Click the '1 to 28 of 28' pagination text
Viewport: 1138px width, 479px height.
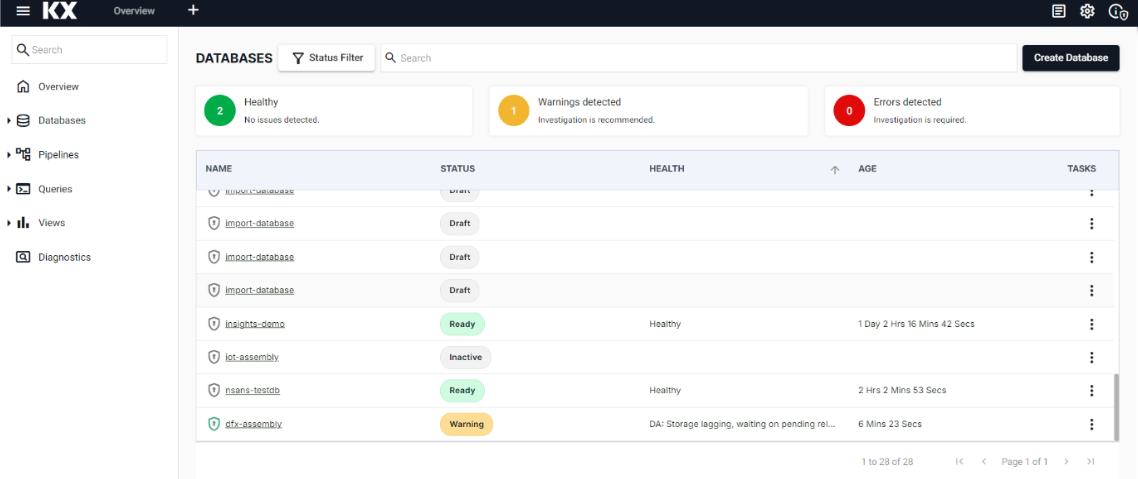(x=887, y=462)
